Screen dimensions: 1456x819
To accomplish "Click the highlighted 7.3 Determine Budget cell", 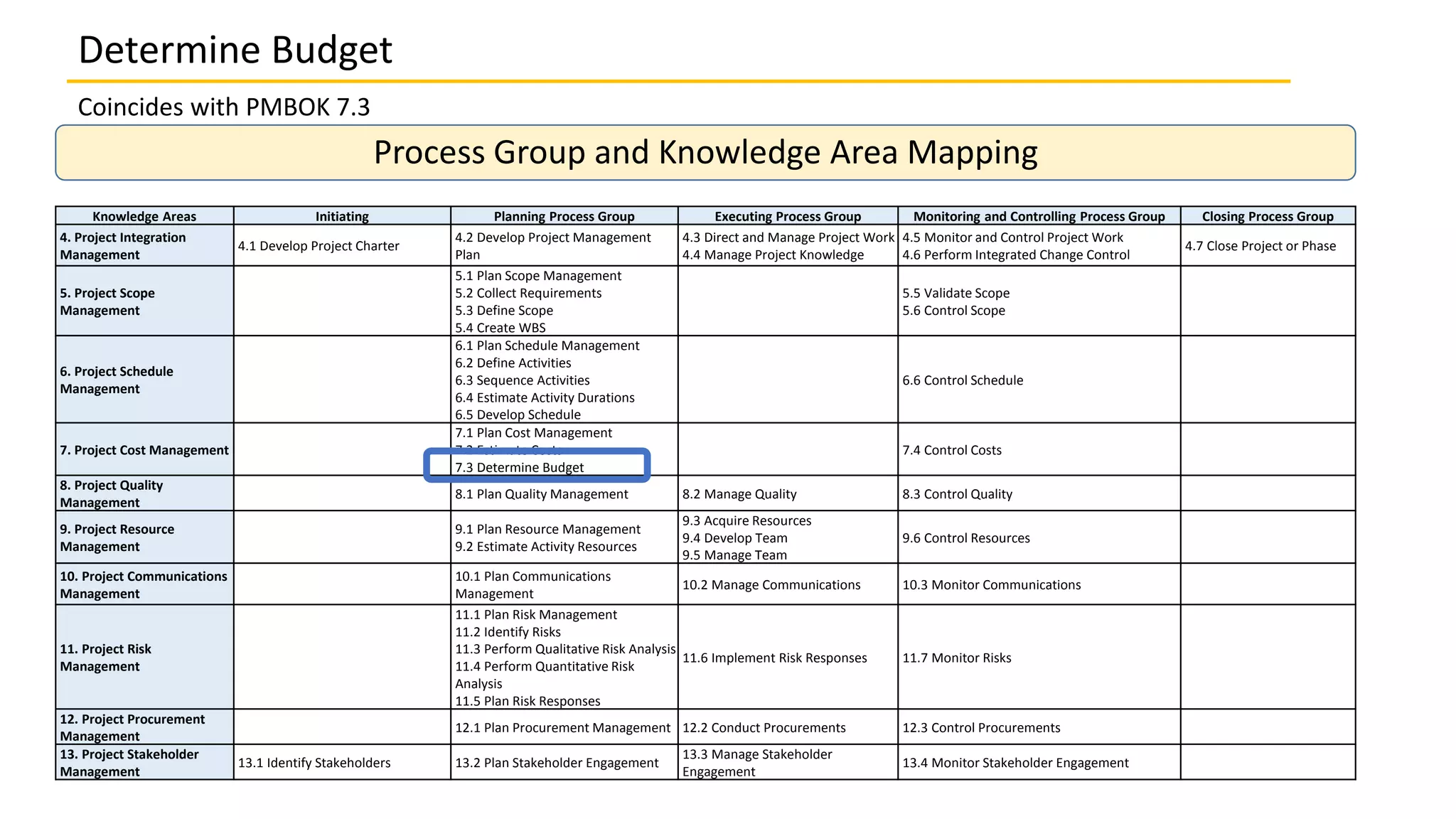I will click(x=537, y=467).
